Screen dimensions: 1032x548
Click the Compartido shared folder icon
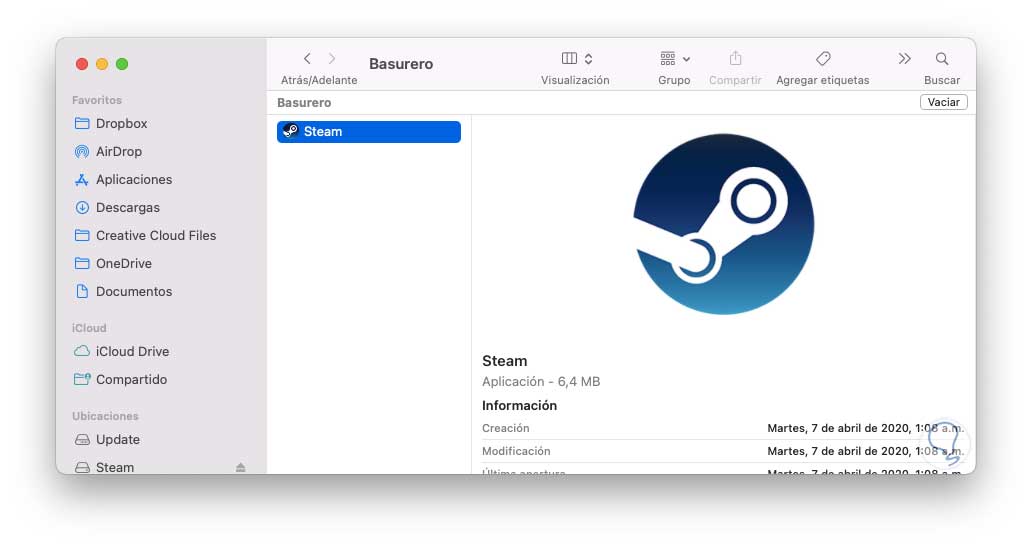coord(82,380)
